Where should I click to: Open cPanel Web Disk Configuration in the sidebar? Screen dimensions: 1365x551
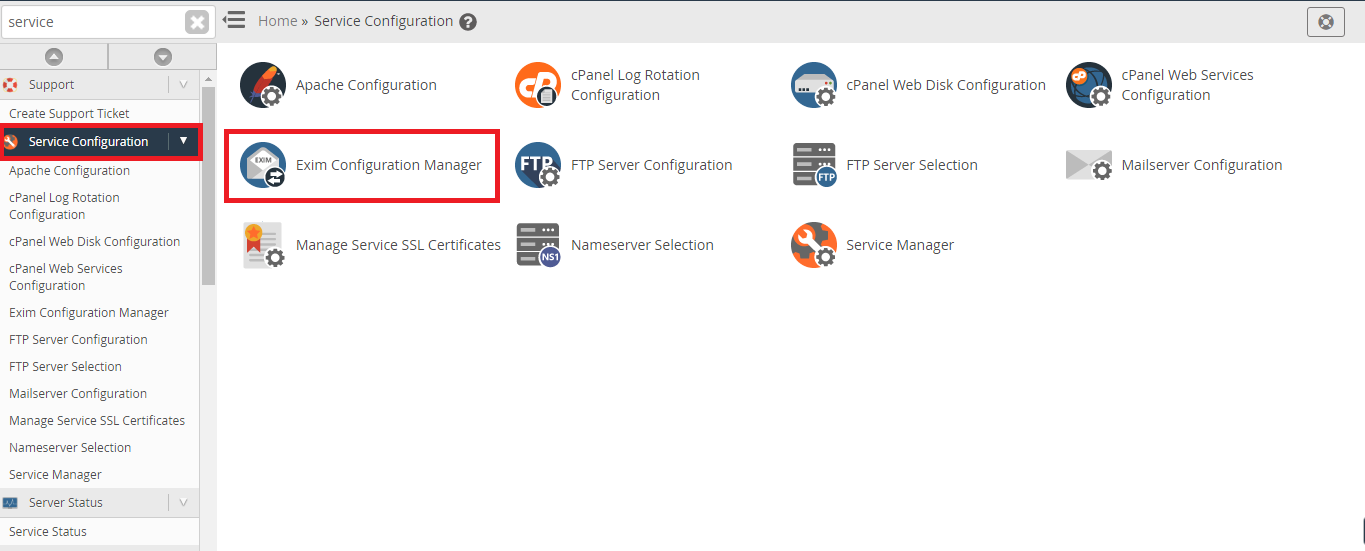[x=95, y=242]
